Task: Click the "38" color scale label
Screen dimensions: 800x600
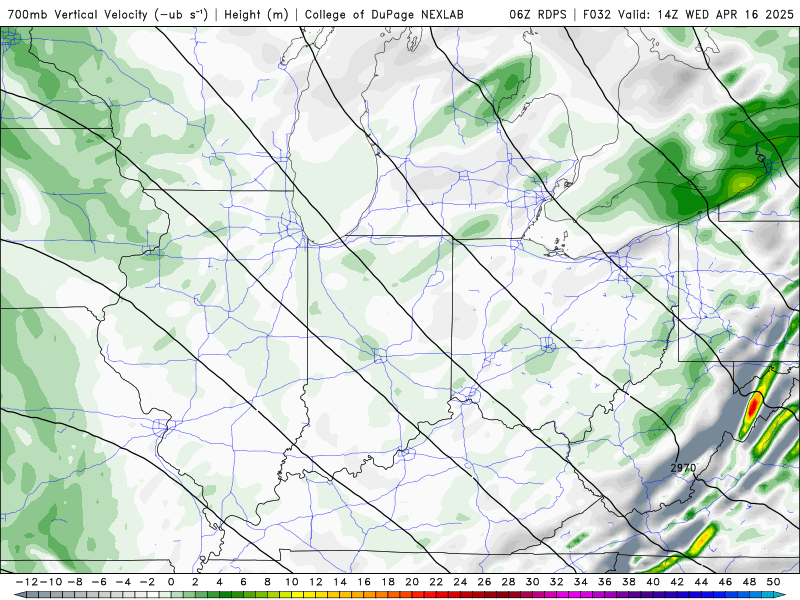Action: coord(629,582)
